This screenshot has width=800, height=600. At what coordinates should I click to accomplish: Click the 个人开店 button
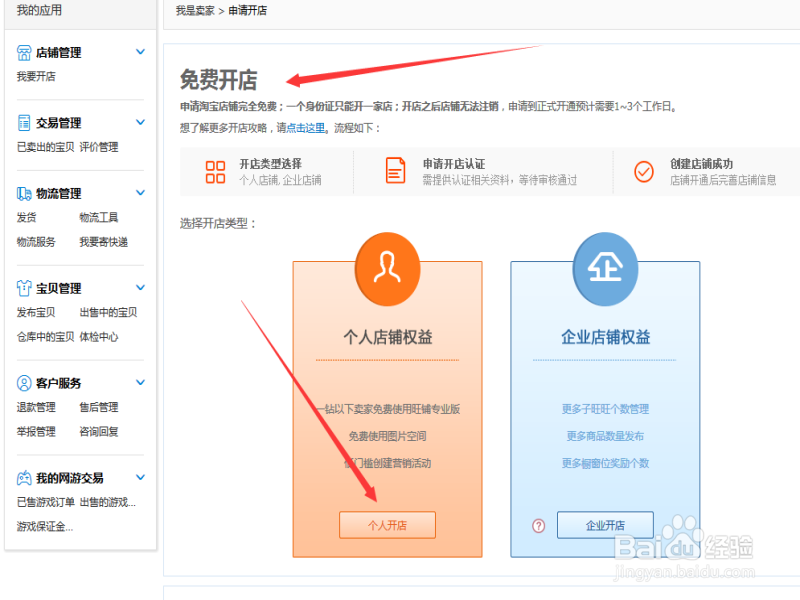tap(387, 525)
